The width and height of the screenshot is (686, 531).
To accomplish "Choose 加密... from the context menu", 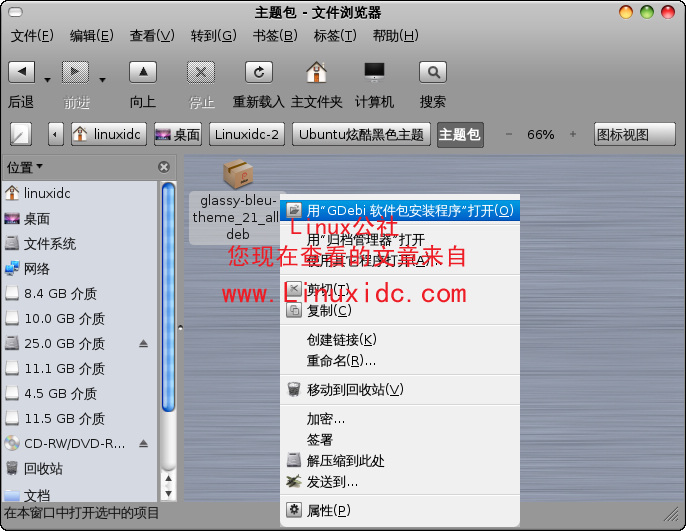I will click(x=399, y=419).
